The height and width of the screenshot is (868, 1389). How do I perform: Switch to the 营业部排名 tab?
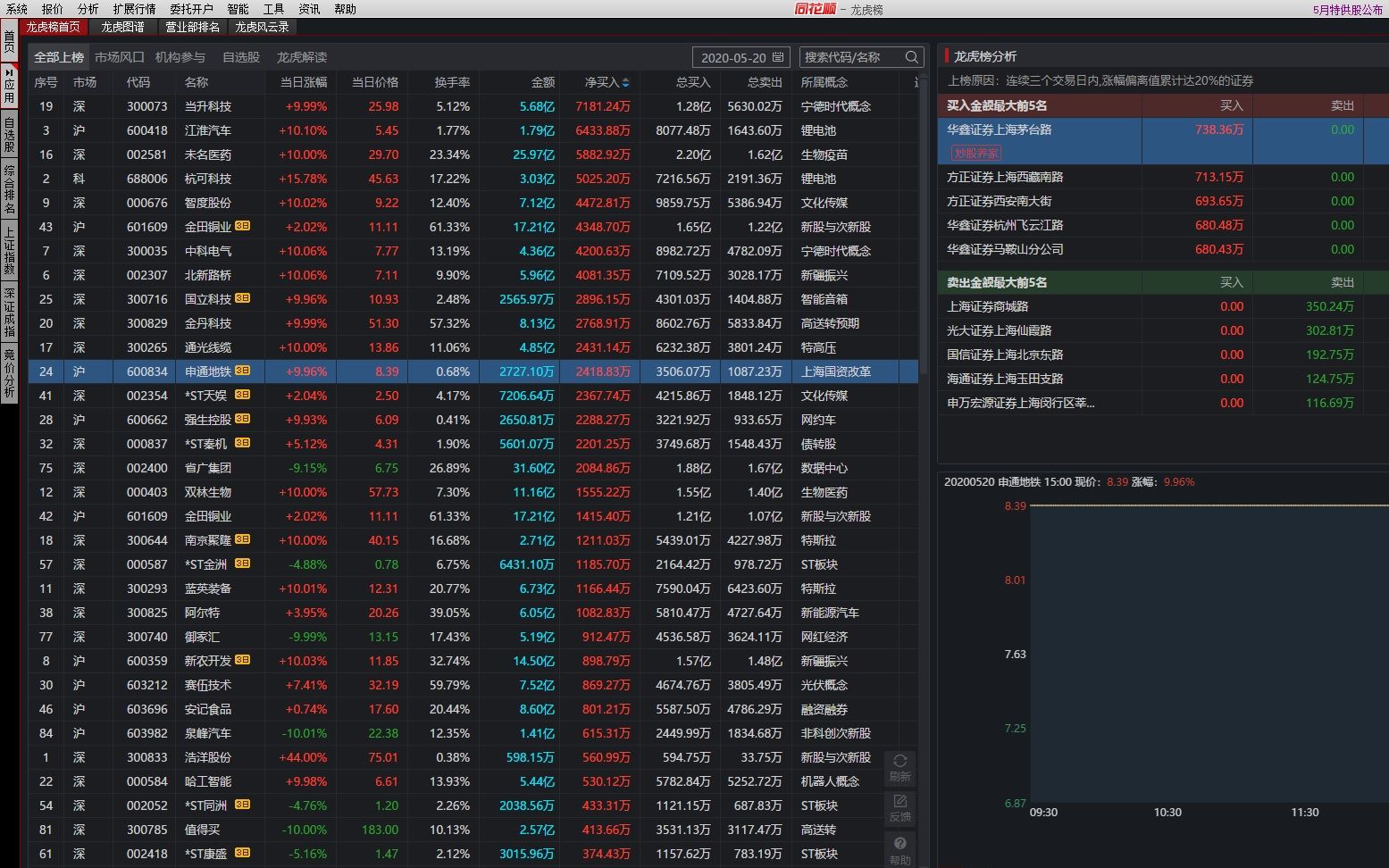click(x=192, y=27)
